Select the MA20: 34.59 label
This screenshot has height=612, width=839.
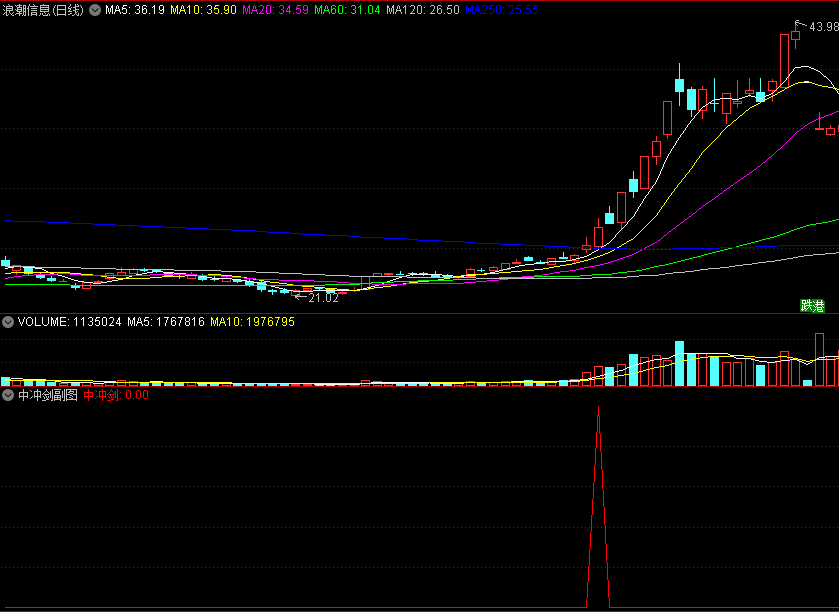[x=276, y=10]
